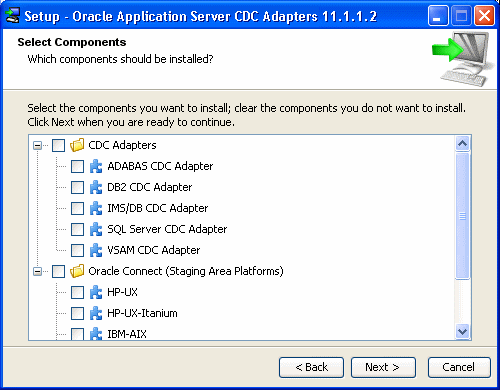The width and height of the screenshot is (500, 390).
Task: Click the SQL Server CDC Adapter puzzle icon
Action: pos(96,229)
